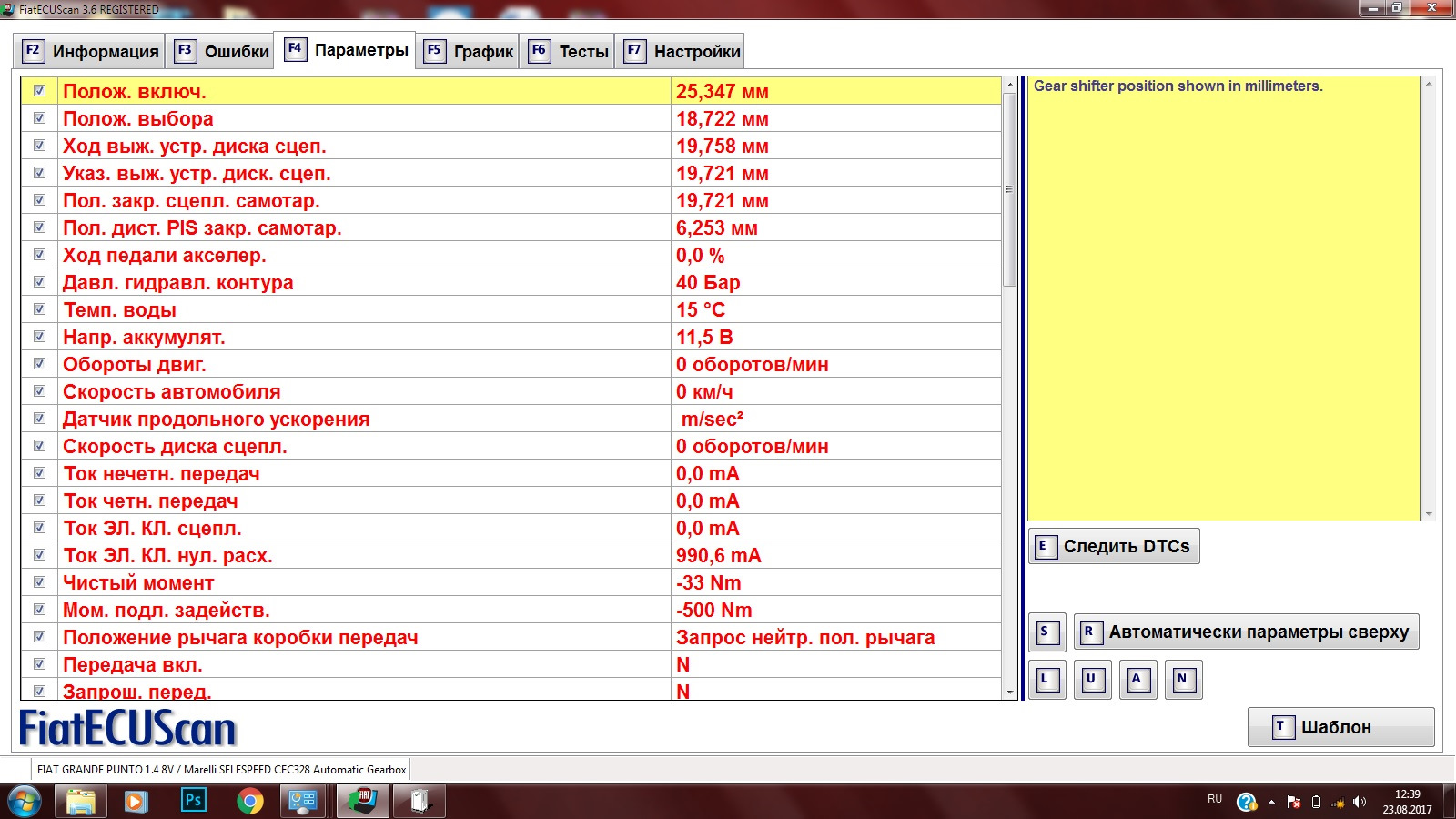Open Windows Media Player from taskbar
Viewport: 1456px width, 819px height.
pyautogui.click(x=136, y=802)
